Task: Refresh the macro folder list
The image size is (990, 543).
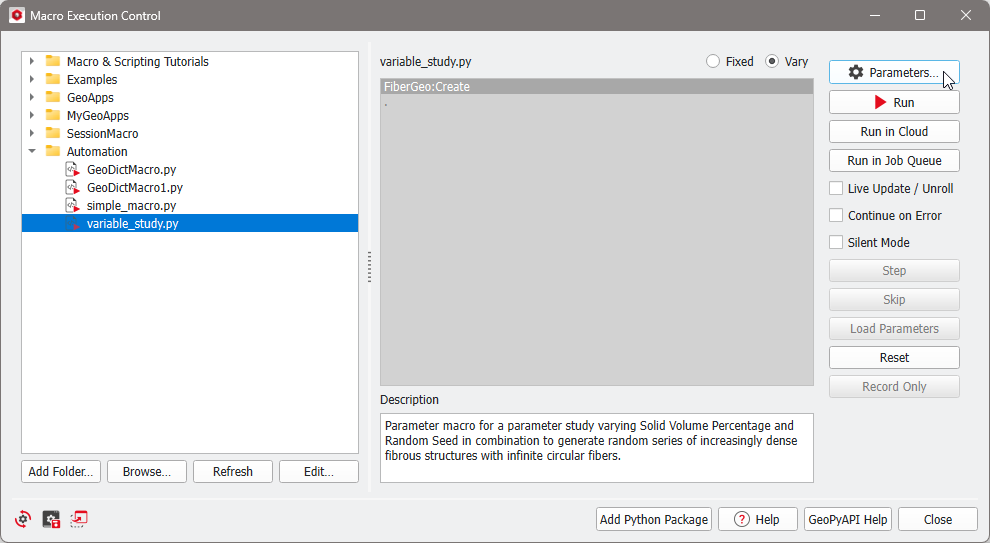Action: coord(233,472)
